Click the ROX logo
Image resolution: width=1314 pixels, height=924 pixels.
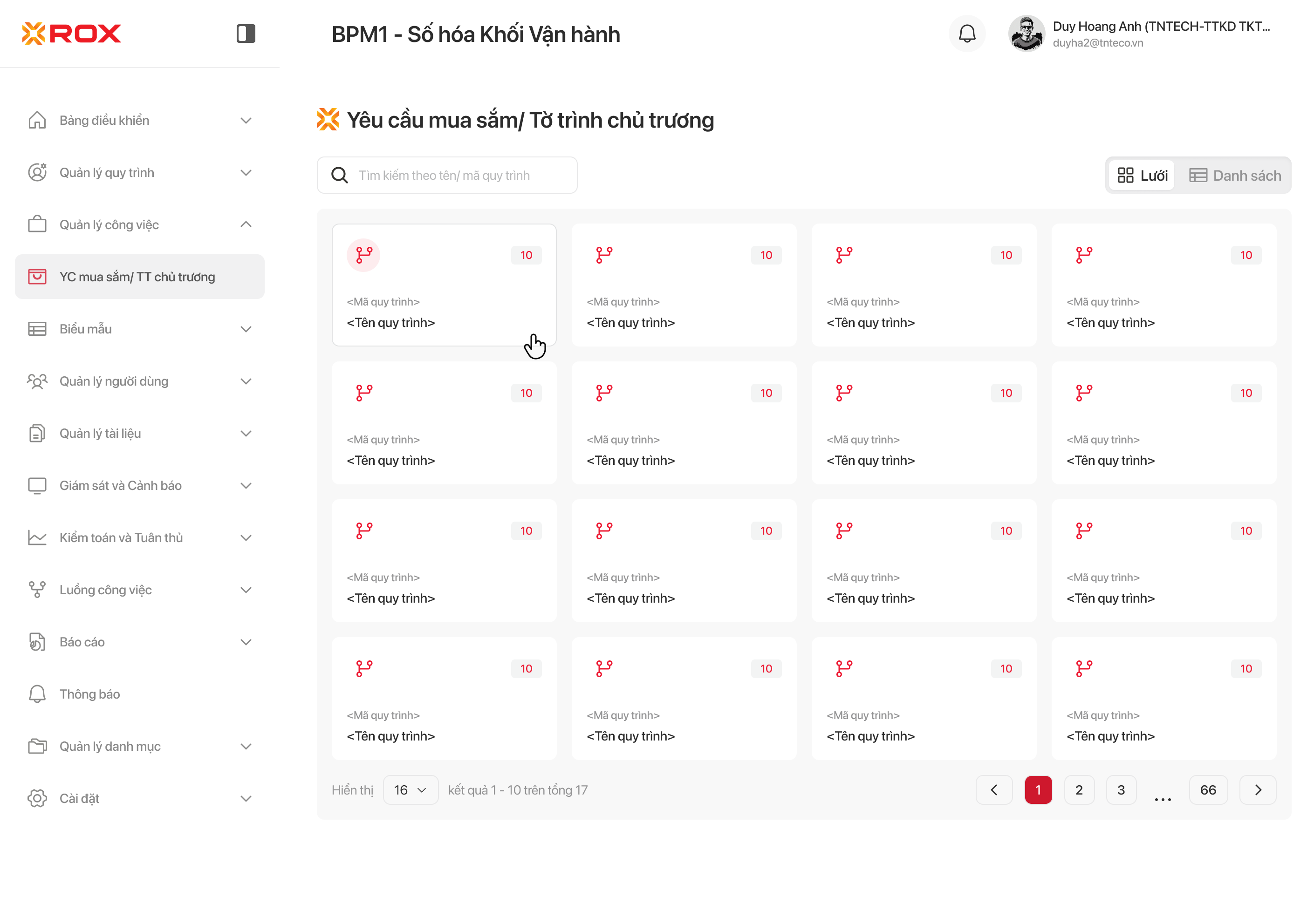(72, 33)
